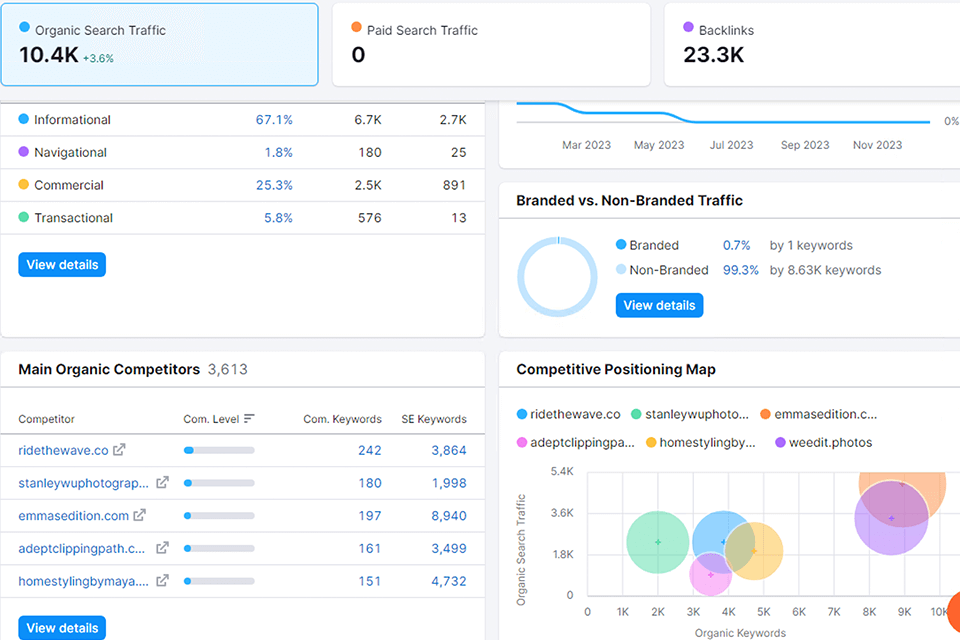Viewport: 960px width, 640px height.
Task: Click the Branded traffic donut chart
Action: [x=557, y=277]
